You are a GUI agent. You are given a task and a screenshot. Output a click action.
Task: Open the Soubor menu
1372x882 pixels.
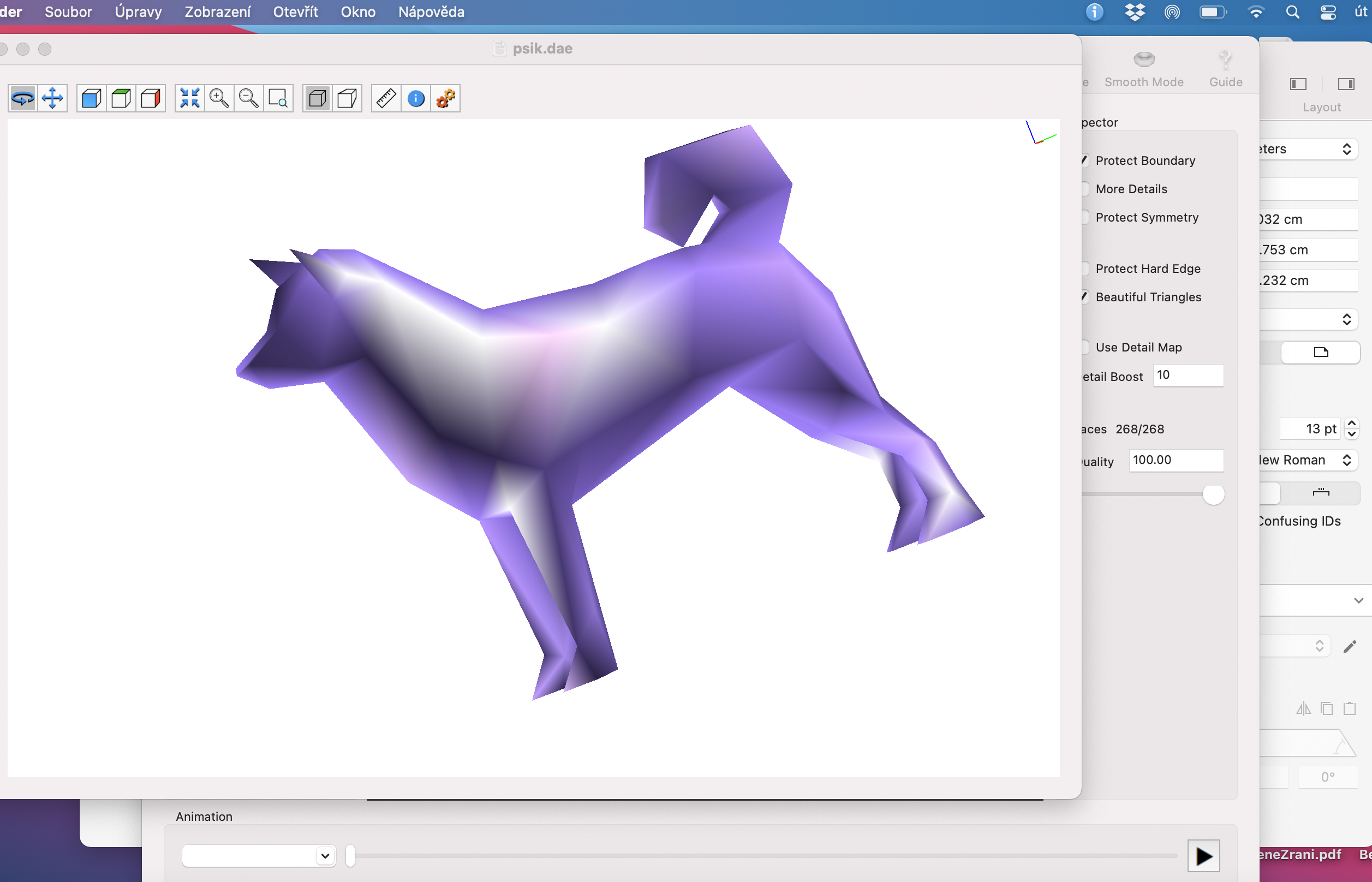pyautogui.click(x=68, y=12)
